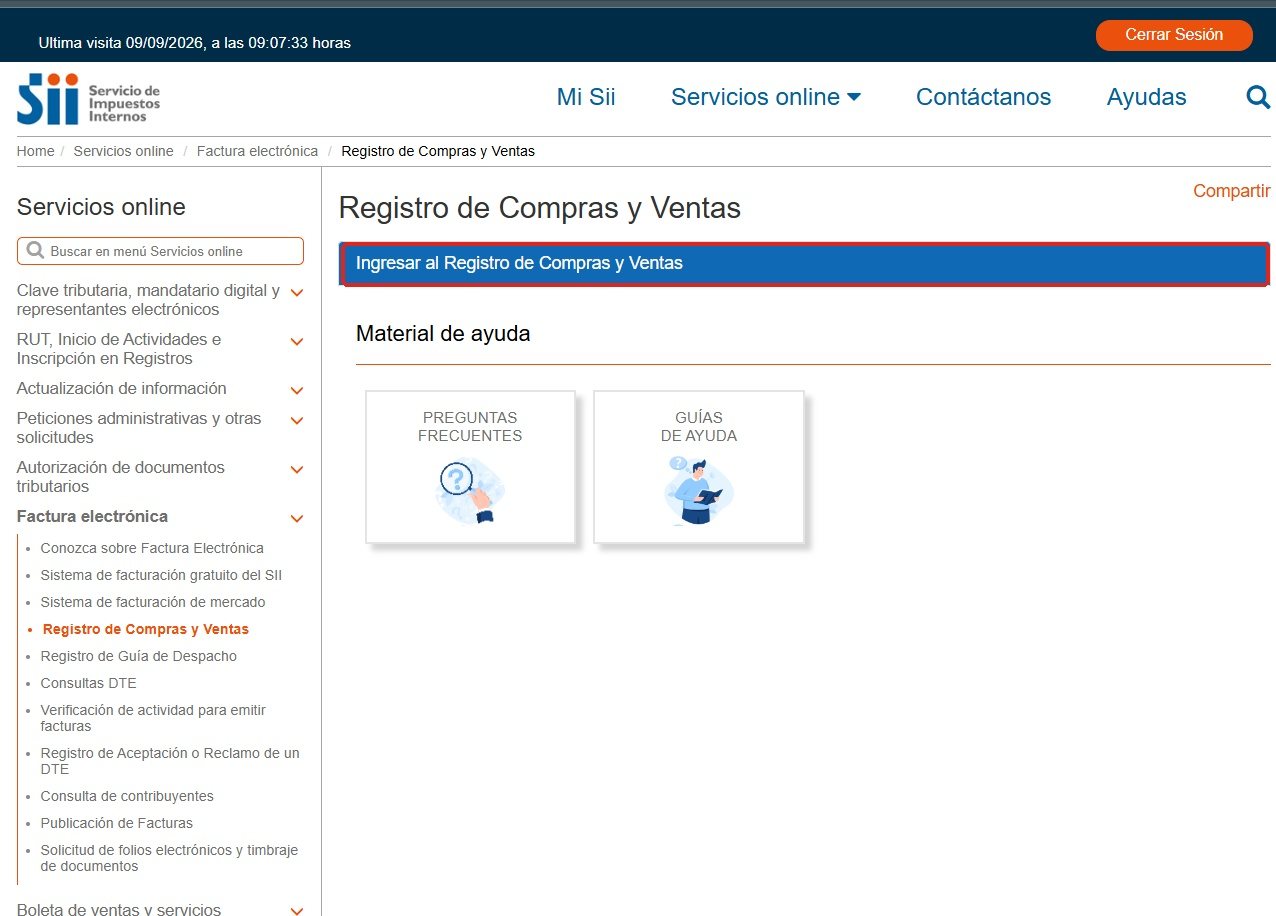Focus the Buscar en menú Servicios online field
This screenshot has height=916, width=1276.
click(160, 251)
